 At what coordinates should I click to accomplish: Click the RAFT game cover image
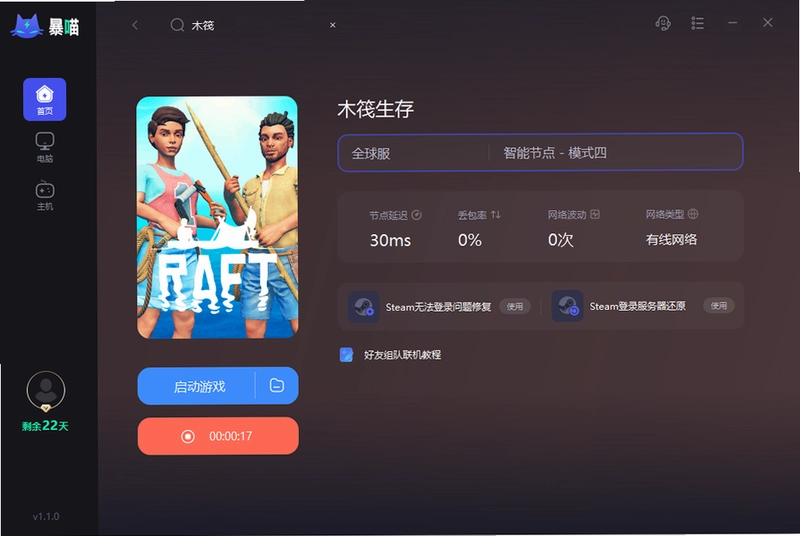(x=217, y=217)
